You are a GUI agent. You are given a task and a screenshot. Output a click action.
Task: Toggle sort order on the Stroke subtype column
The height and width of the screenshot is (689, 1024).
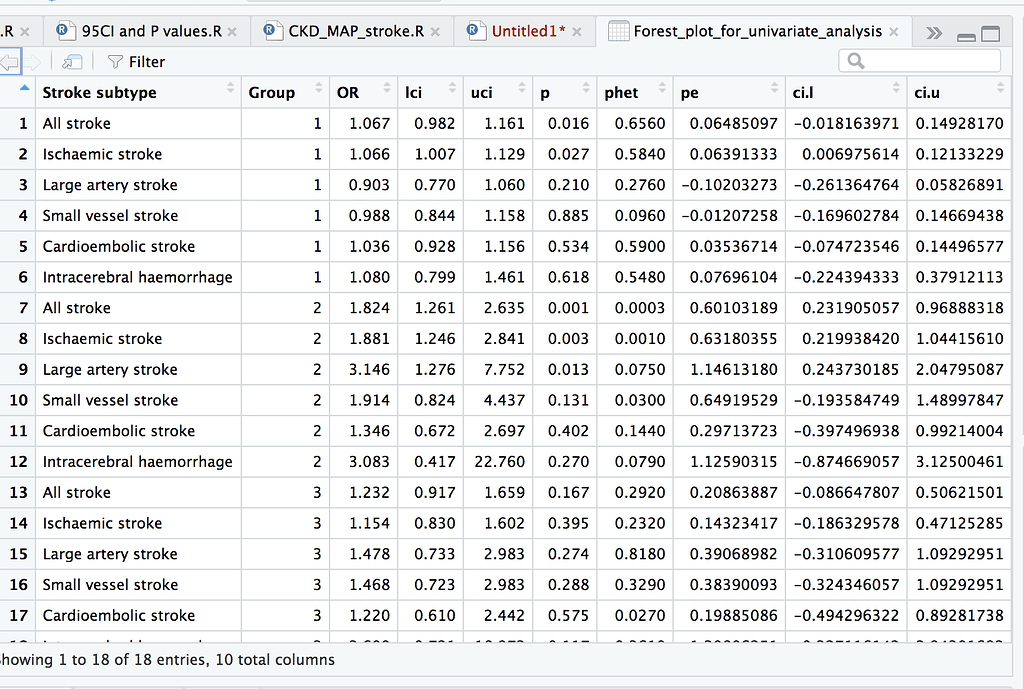(x=228, y=92)
